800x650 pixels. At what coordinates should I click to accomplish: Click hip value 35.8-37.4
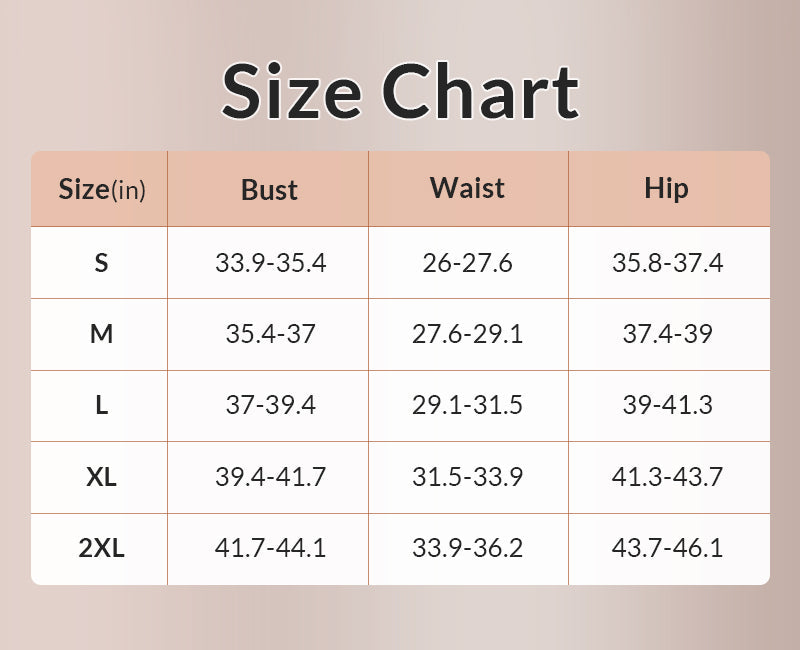667,263
